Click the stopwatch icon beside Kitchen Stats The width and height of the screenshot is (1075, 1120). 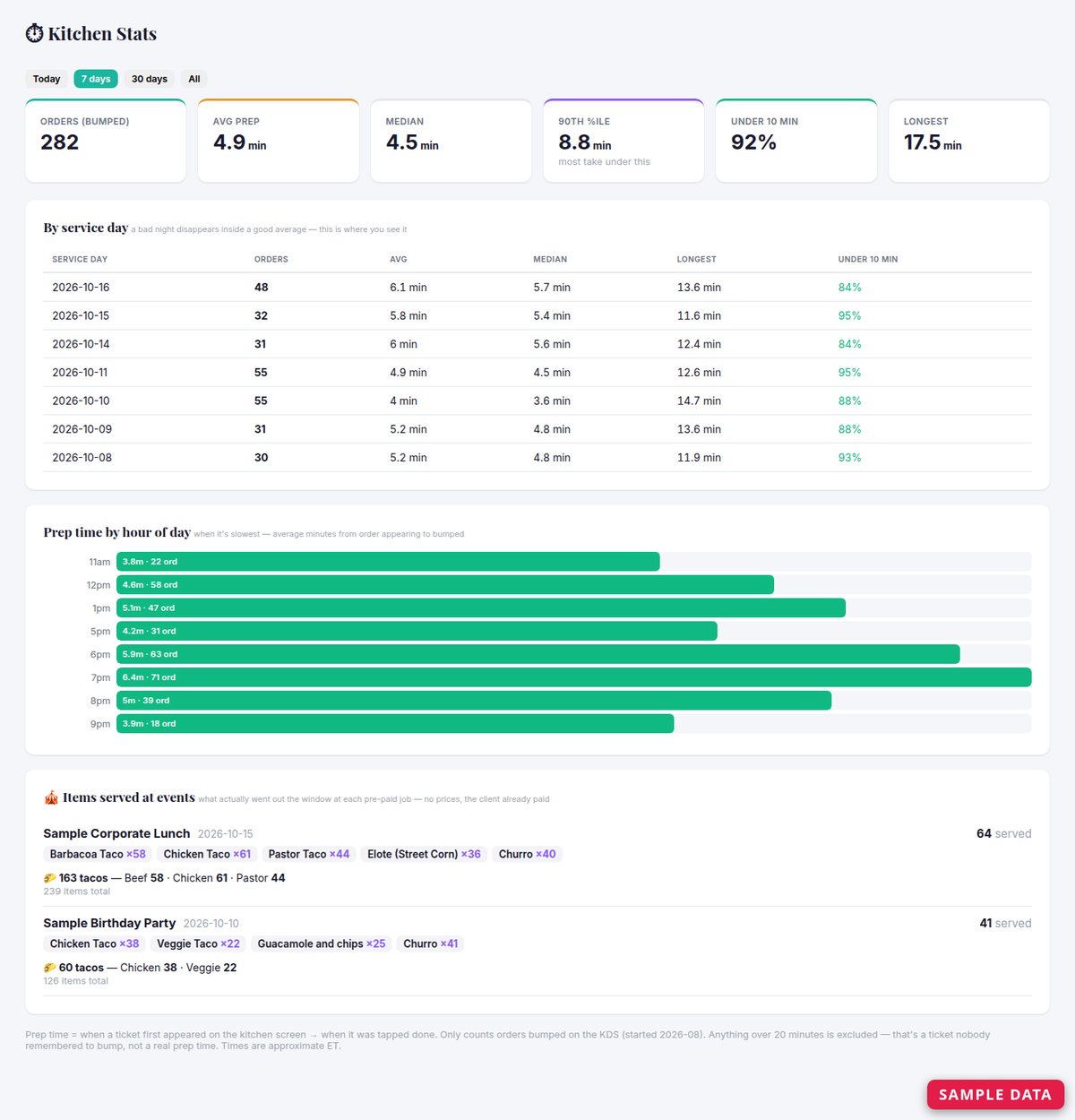point(34,34)
